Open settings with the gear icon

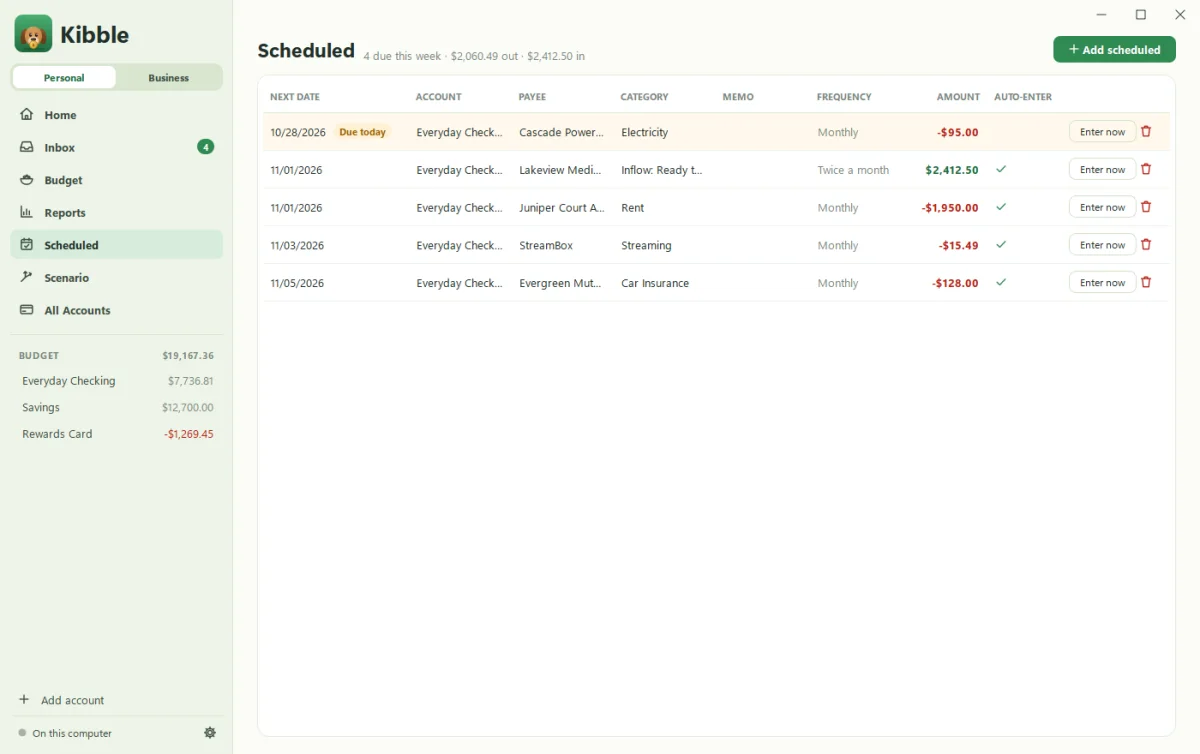coord(210,733)
